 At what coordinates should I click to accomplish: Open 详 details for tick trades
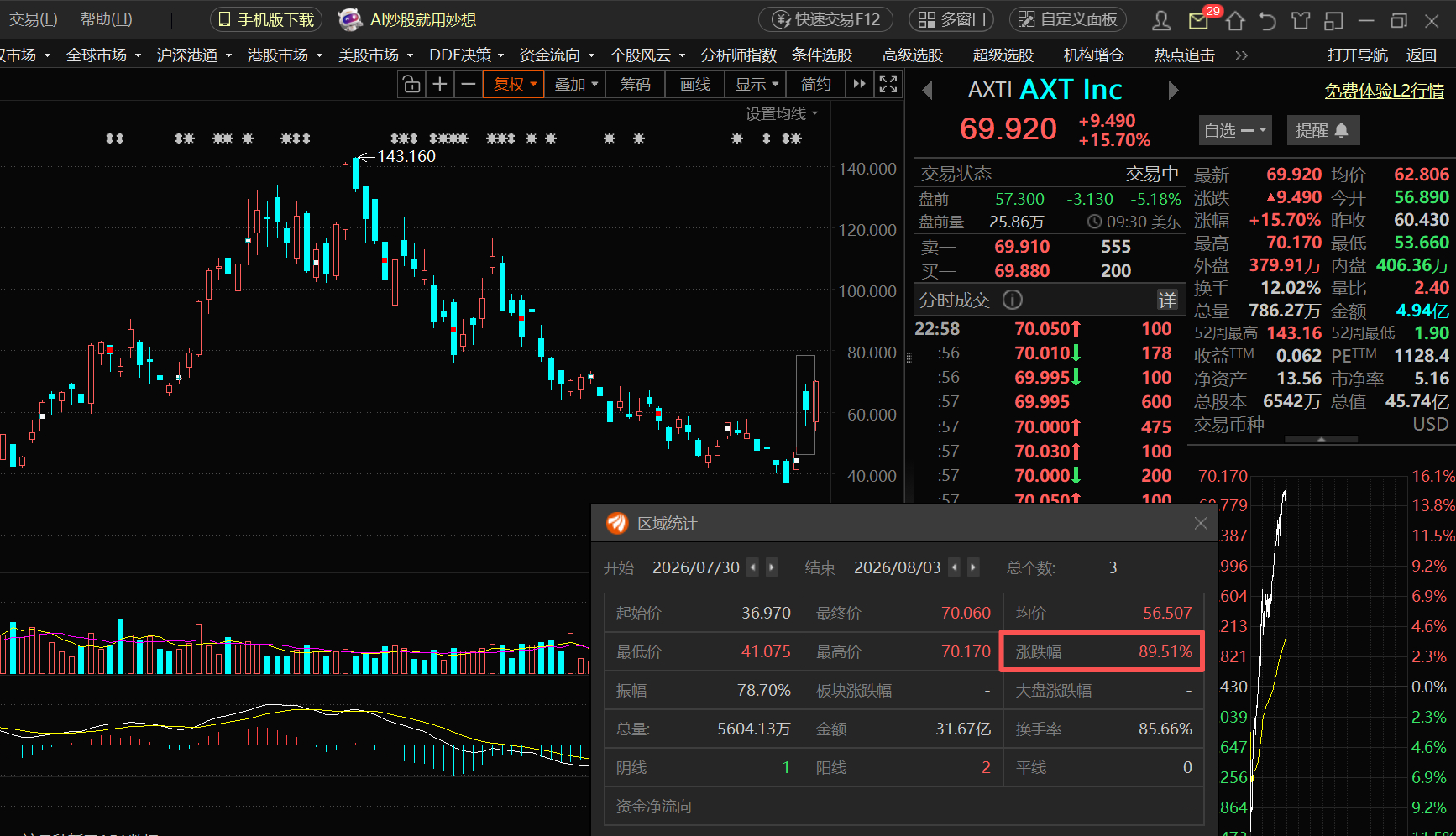point(1167,300)
